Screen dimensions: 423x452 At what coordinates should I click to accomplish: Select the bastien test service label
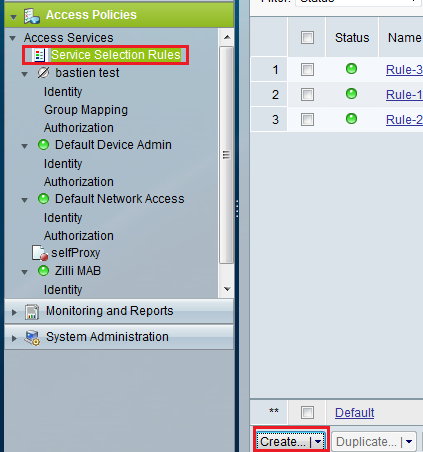tap(87, 73)
